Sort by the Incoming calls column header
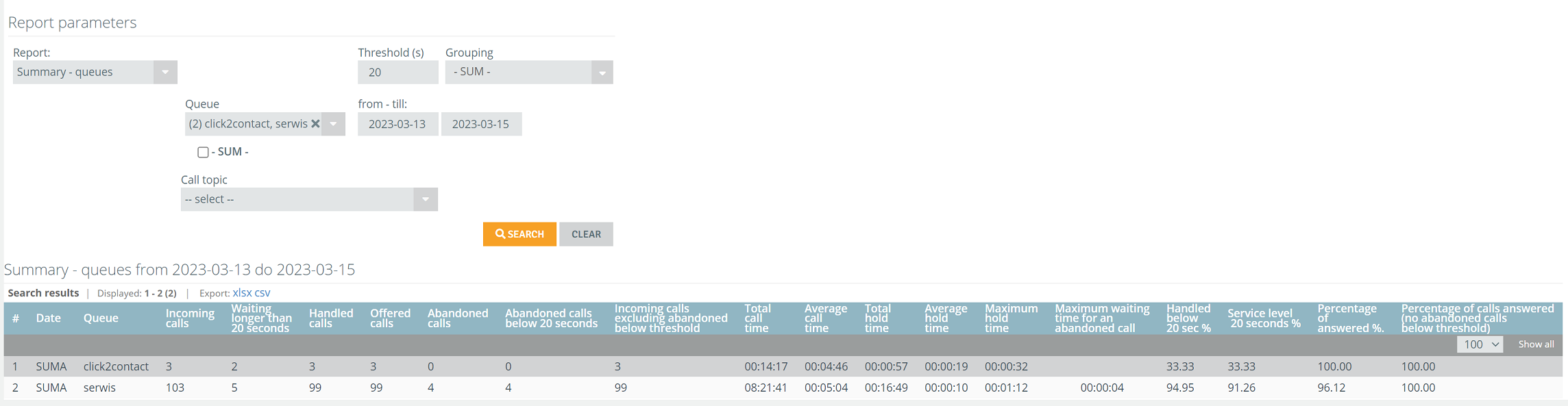This screenshot has height=406, width=1568. 190,318
